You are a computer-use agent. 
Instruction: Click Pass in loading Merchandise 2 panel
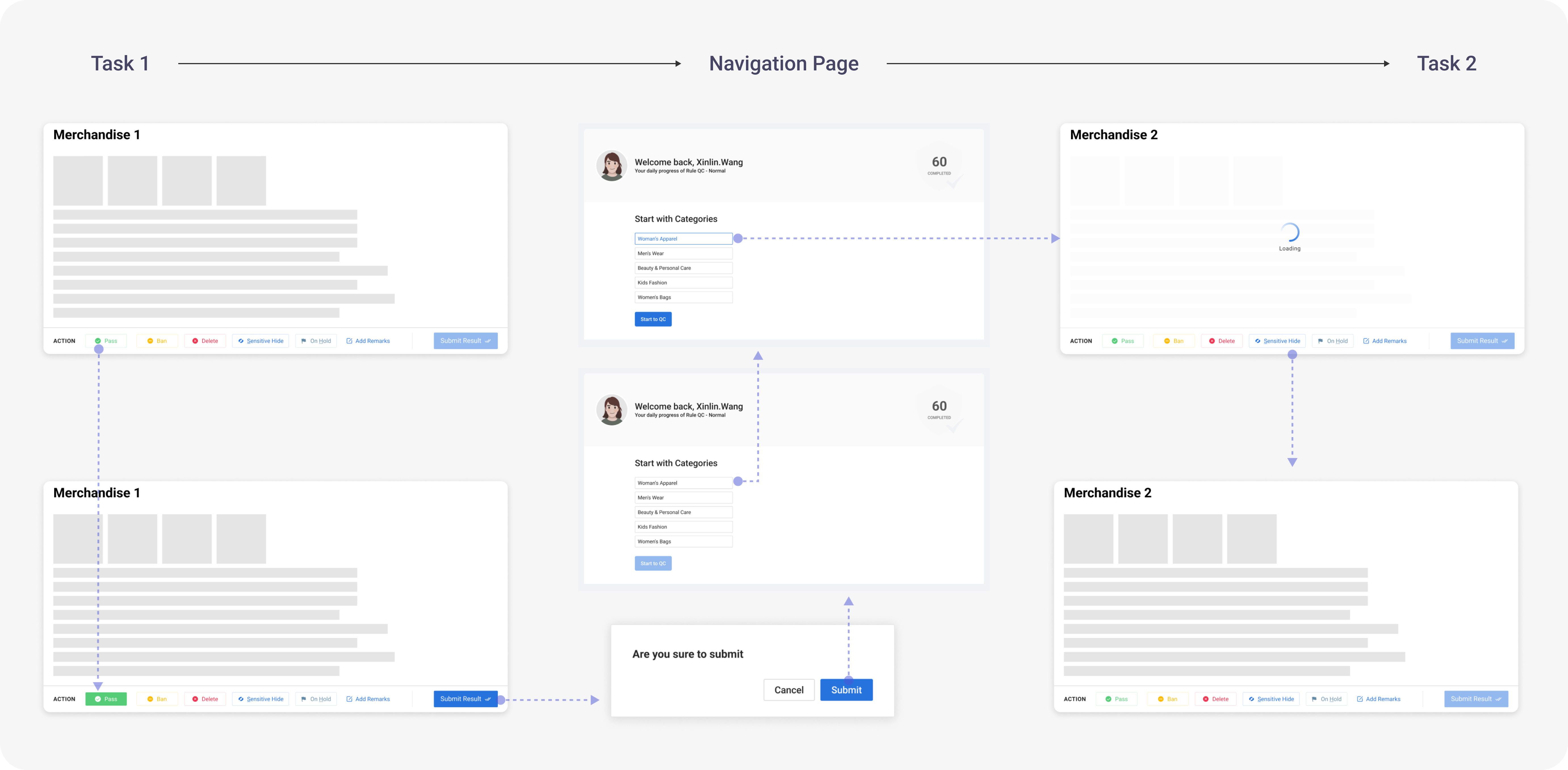(1123, 341)
